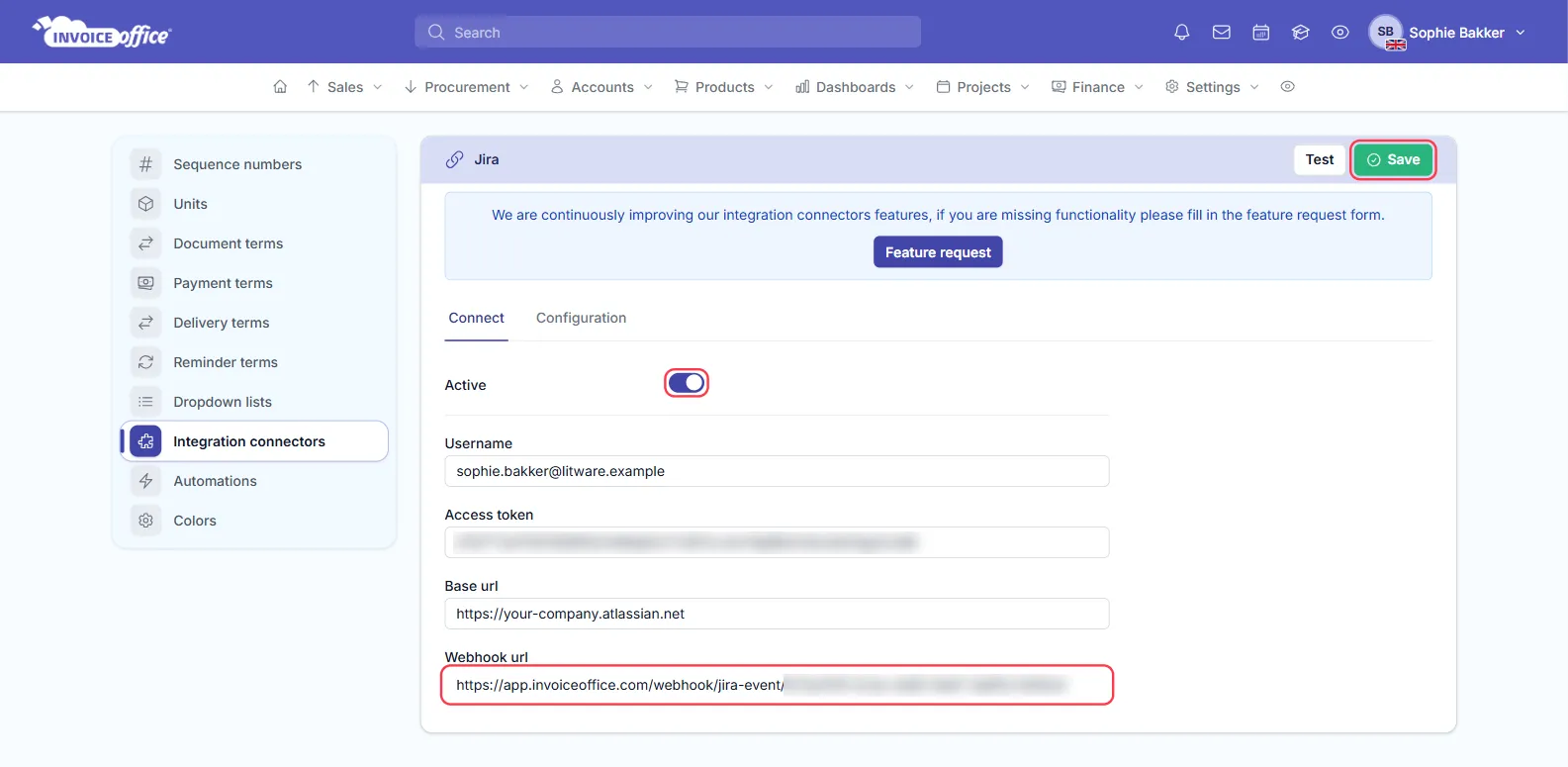This screenshot has width=1568, height=767.
Task: Expand the Dashboards menu
Action: click(x=855, y=87)
